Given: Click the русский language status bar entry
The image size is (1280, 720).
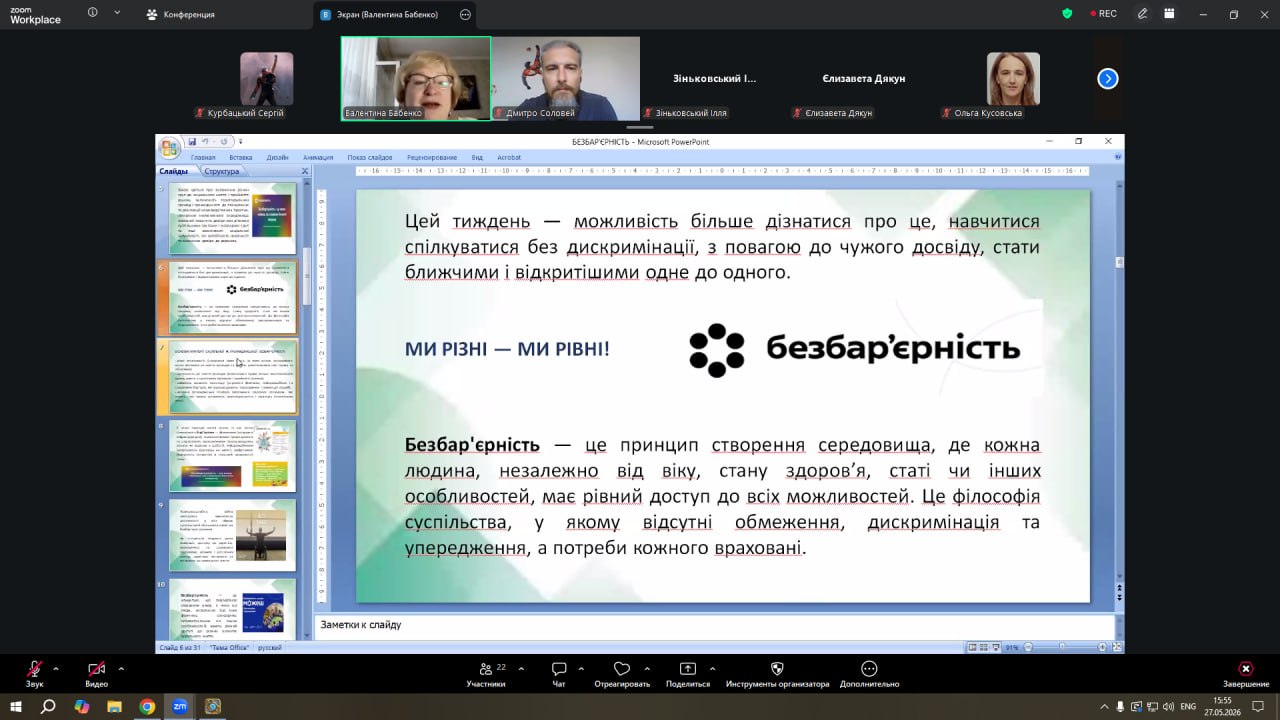Looking at the screenshot, I should (270, 648).
